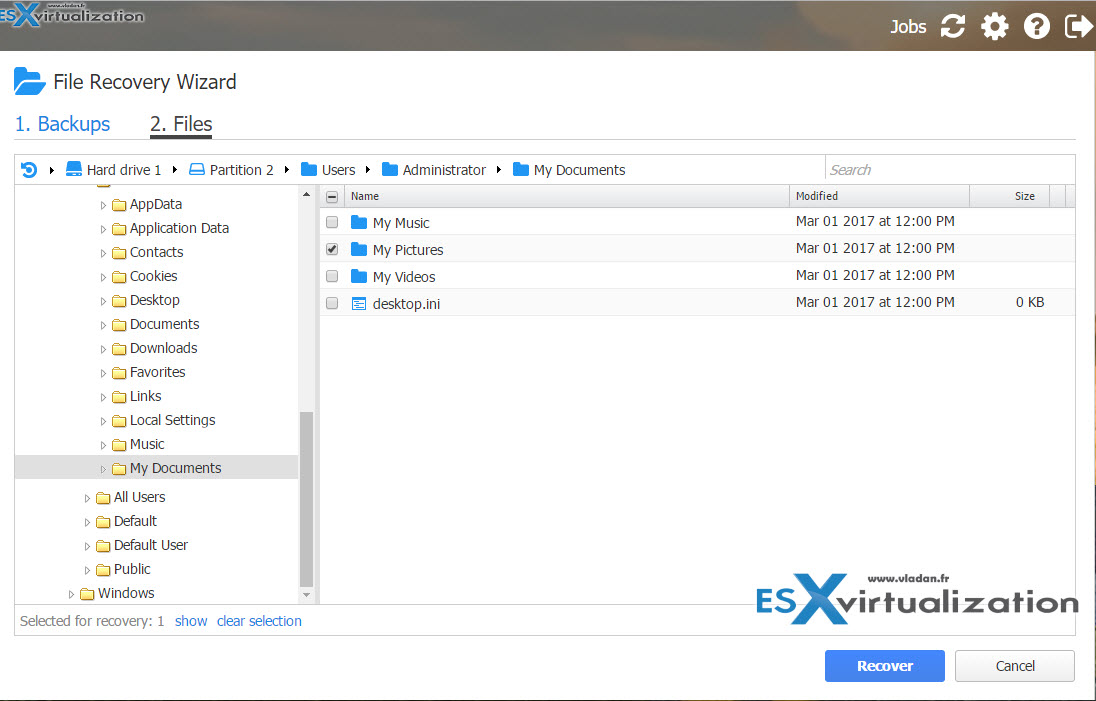Image resolution: width=1096 pixels, height=701 pixels.
Task: Expand the Cookies tree node
Action: pyautogui.click(x=103, y=277)
